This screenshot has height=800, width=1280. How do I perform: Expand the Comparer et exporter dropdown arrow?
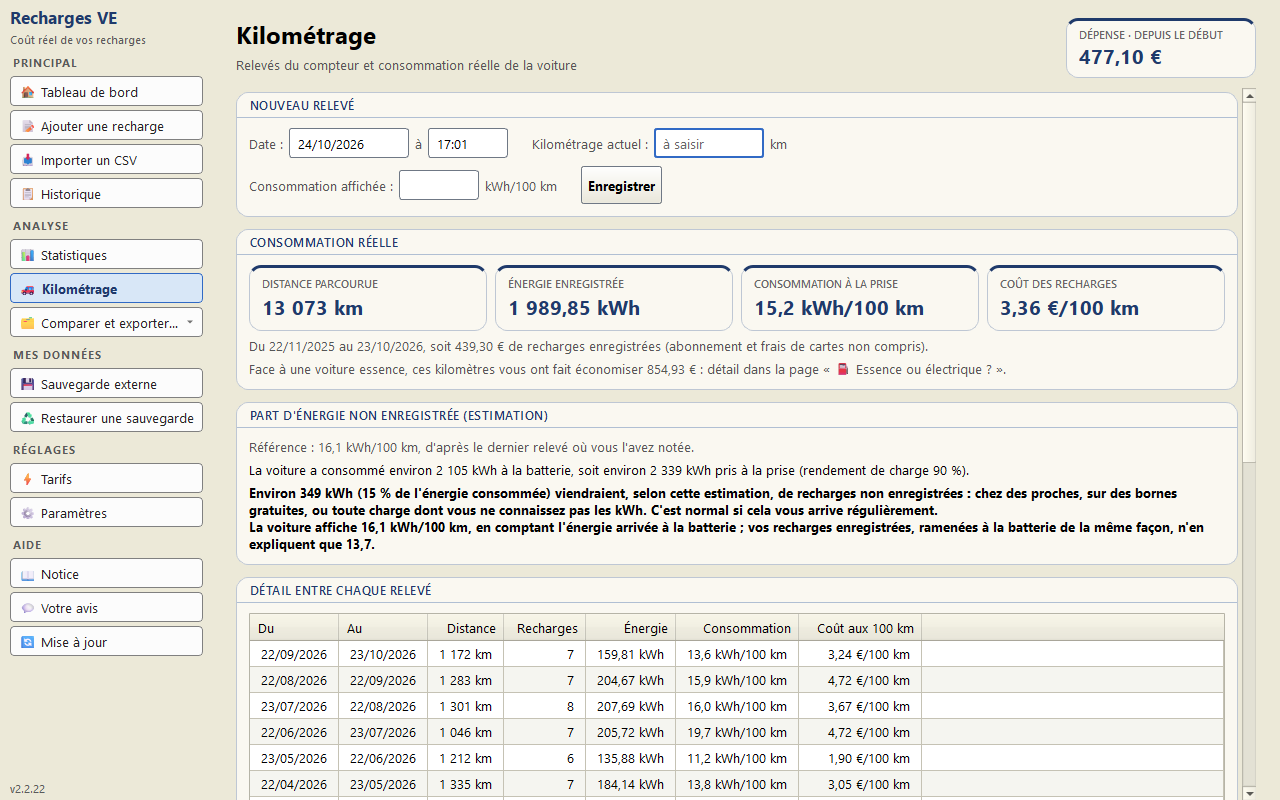190,323
